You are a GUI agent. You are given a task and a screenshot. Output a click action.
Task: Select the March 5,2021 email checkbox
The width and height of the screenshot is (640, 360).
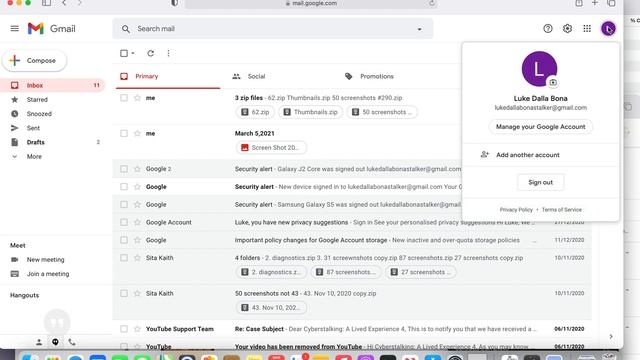(x=124, y=133)
